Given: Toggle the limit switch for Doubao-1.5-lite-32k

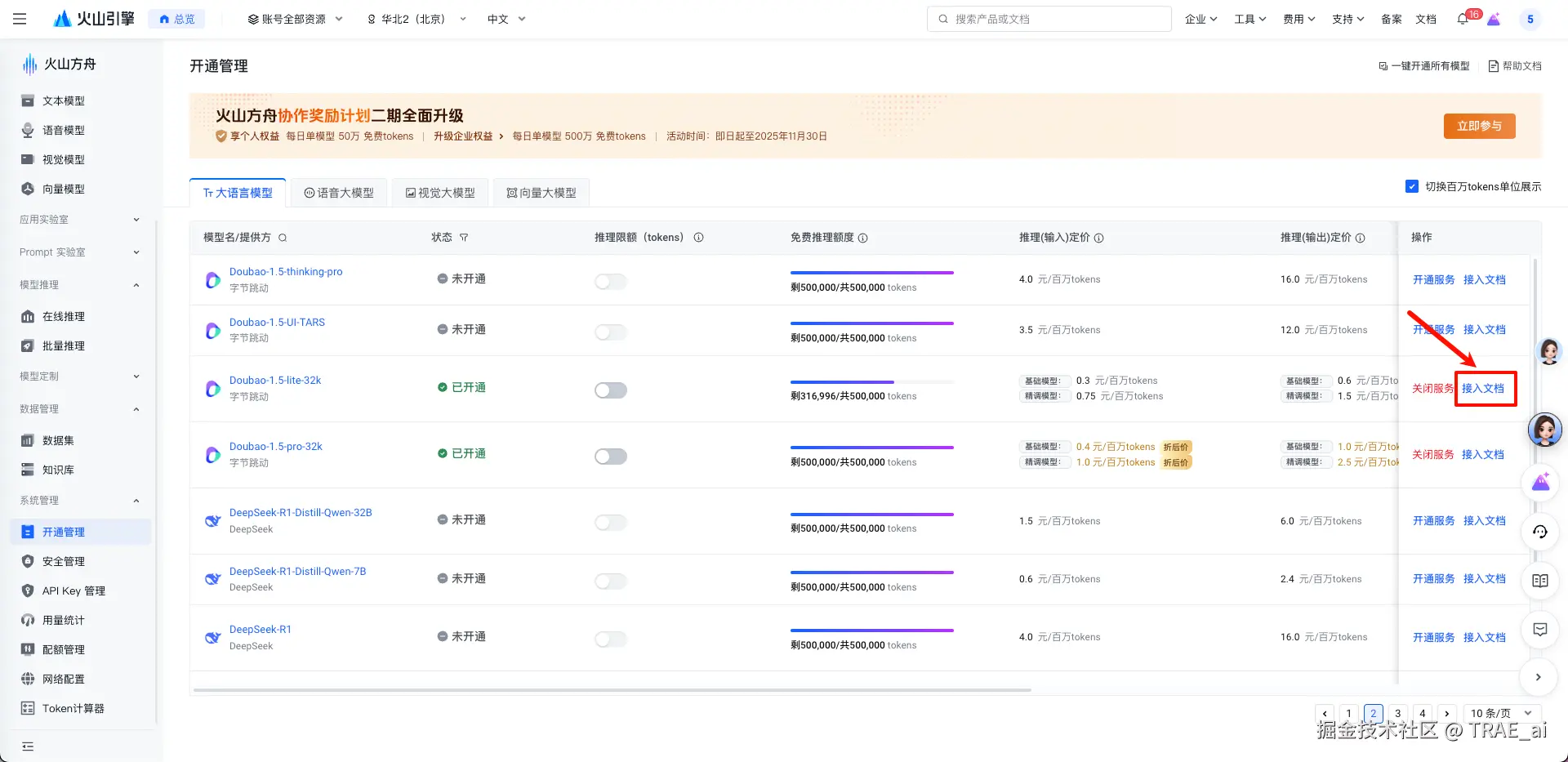Looking at the screenshot, I should click(611, 390).
